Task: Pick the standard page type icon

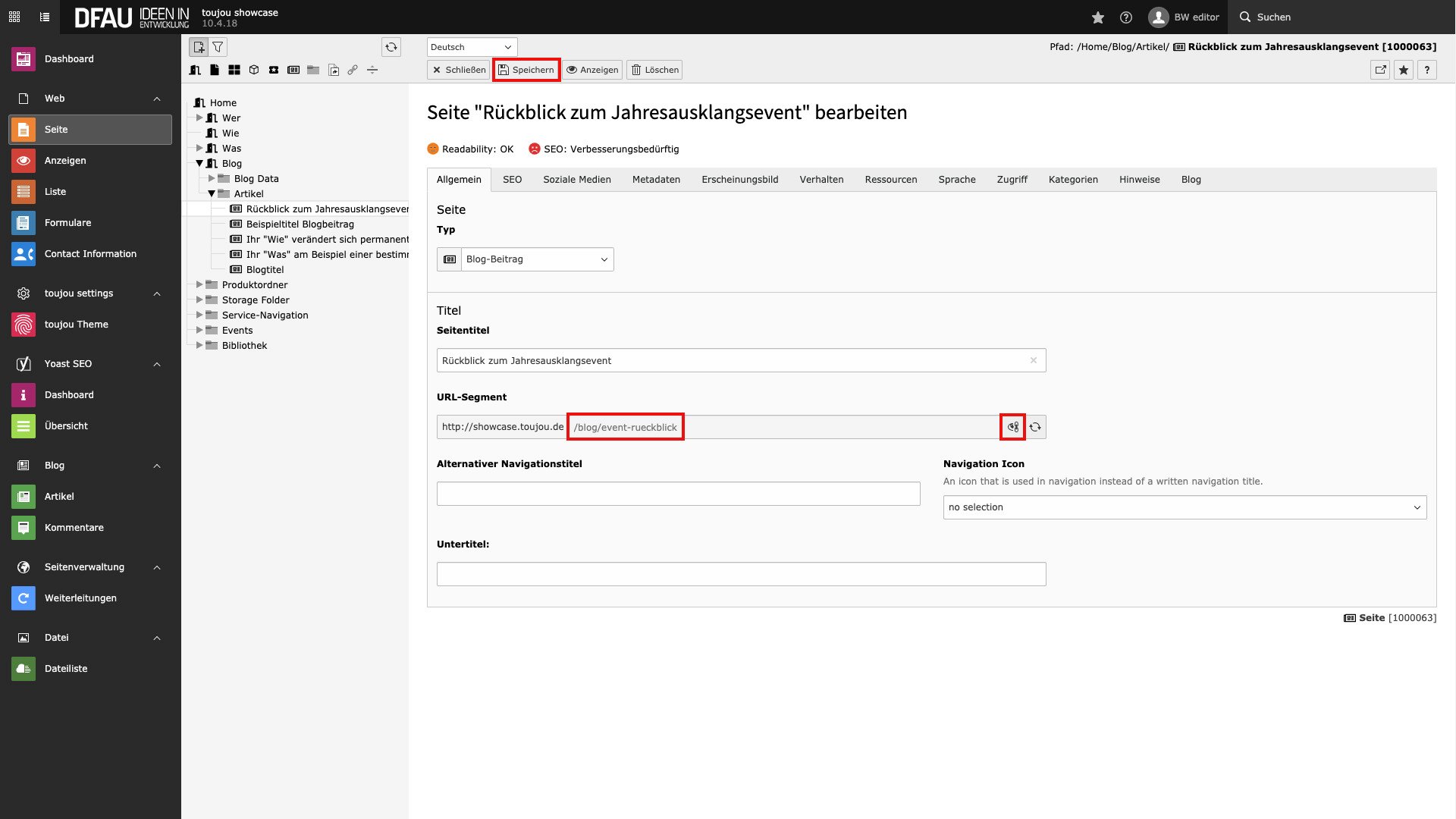Action: pos(215,70)
